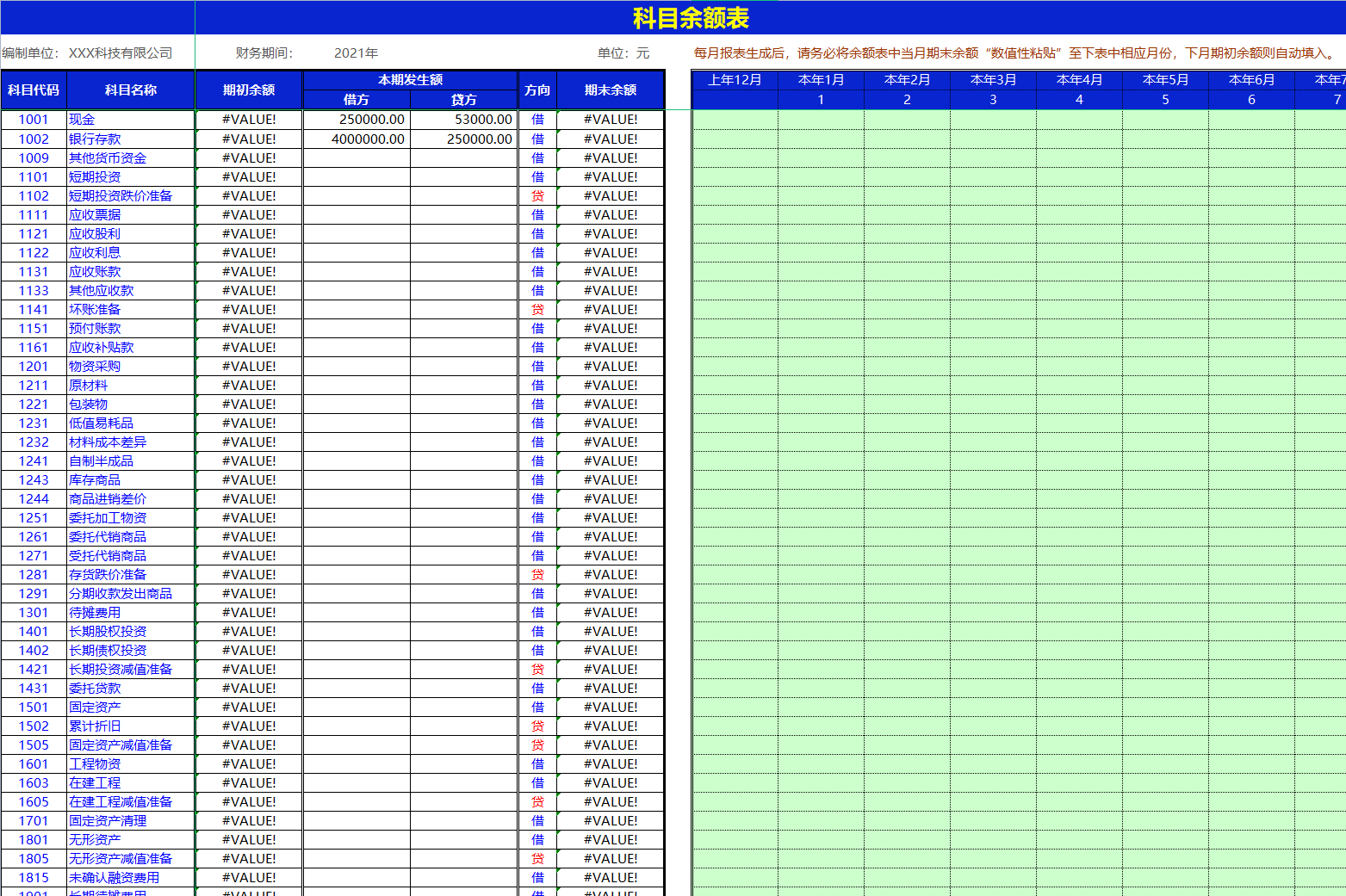The height and width of the screenshot is (896, 1346).
Task: Select account code 1001 cell
Action: (34, 120)
